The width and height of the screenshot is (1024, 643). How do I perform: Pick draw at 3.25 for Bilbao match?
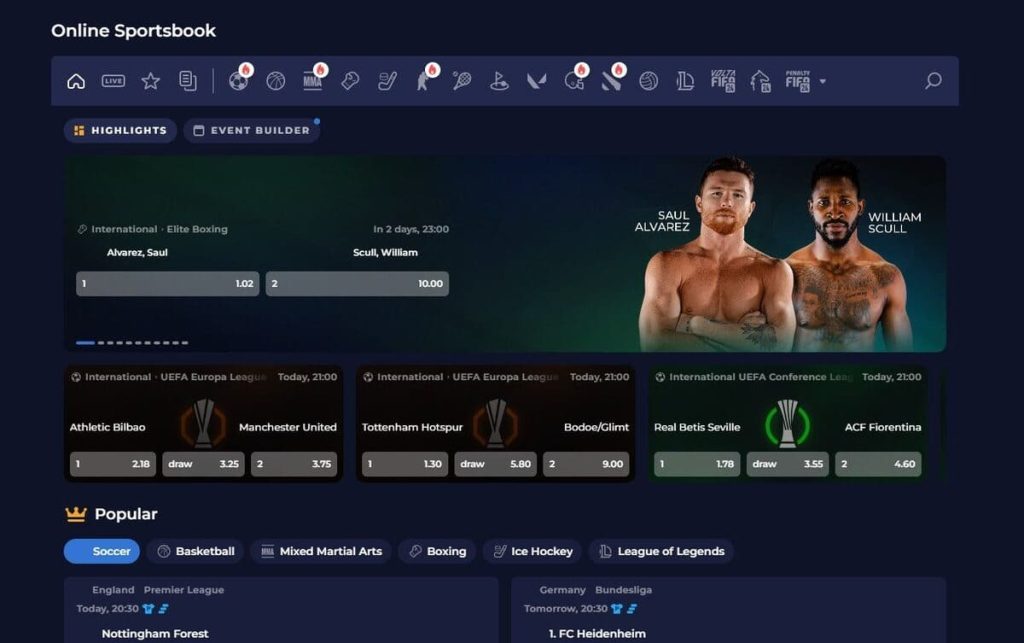[203, 464]
